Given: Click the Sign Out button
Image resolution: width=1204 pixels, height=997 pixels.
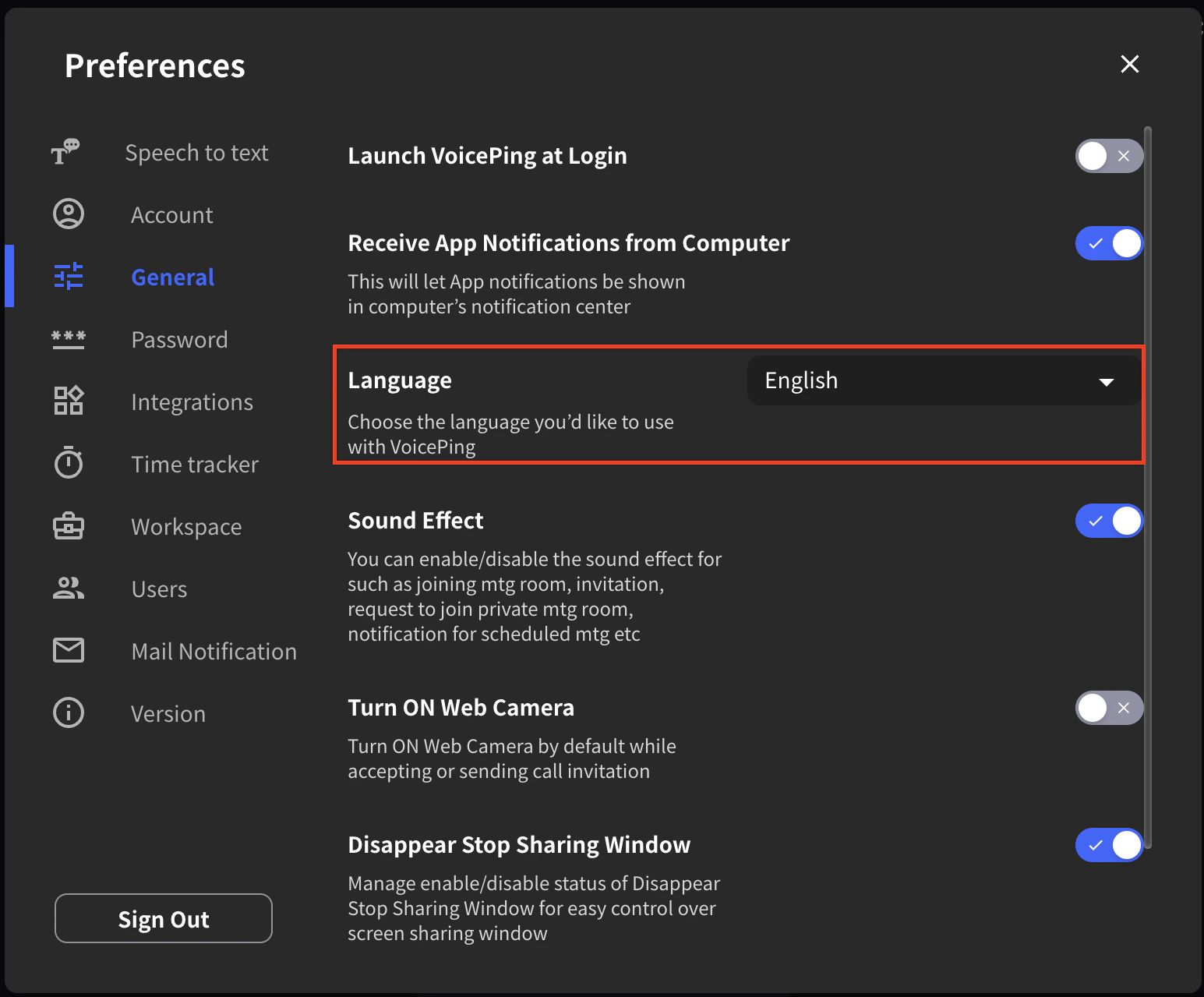Looking at the screenshot, I should [163, 918].
